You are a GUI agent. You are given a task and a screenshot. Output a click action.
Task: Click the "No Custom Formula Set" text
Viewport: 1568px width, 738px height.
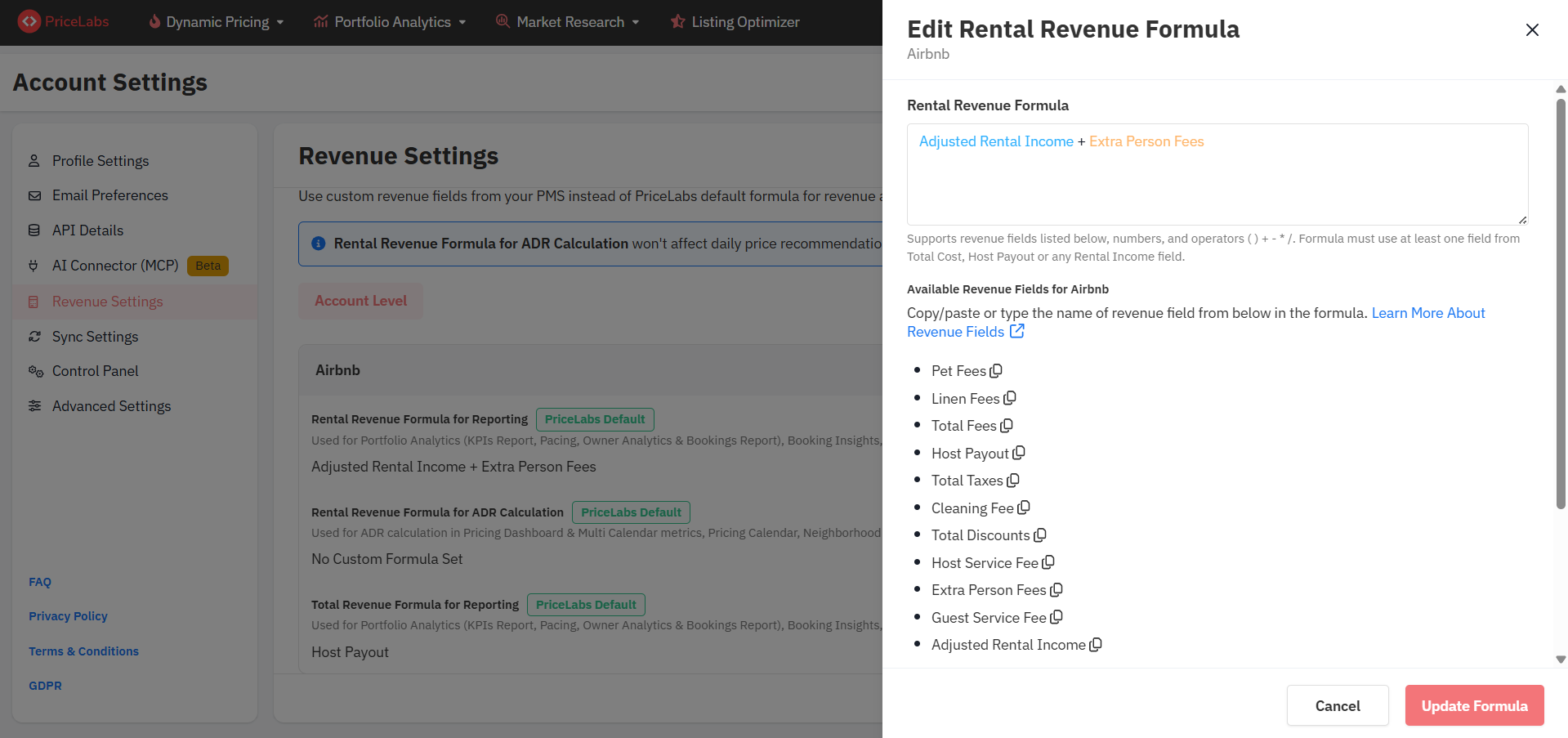pyautogui.click(x=386, y=559)
